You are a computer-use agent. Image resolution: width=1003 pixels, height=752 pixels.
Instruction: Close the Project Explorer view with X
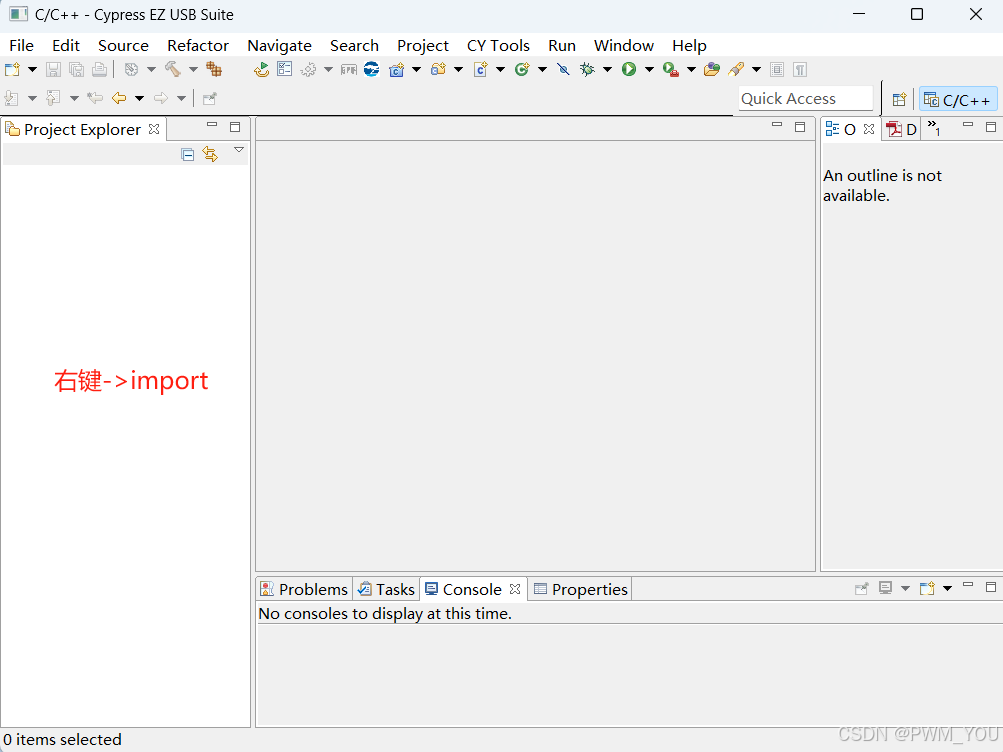tap(154, 129)
